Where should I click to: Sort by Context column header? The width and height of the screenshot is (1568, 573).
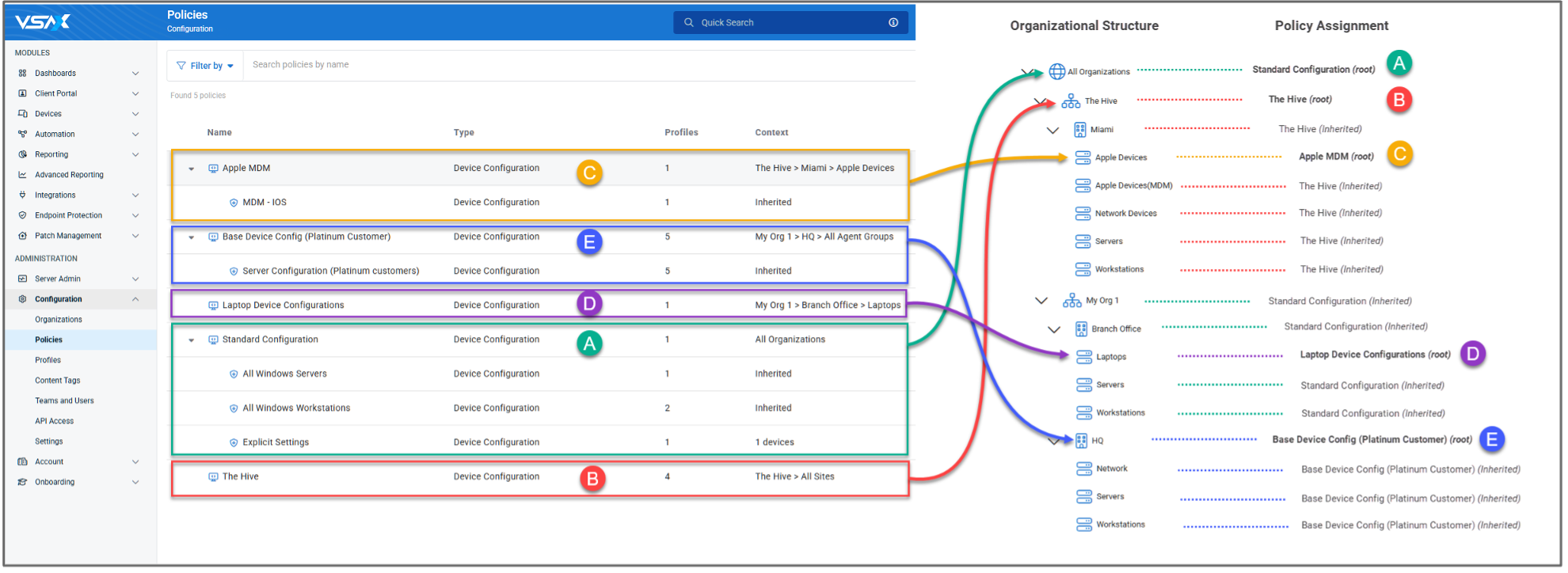tap(771, 132)
